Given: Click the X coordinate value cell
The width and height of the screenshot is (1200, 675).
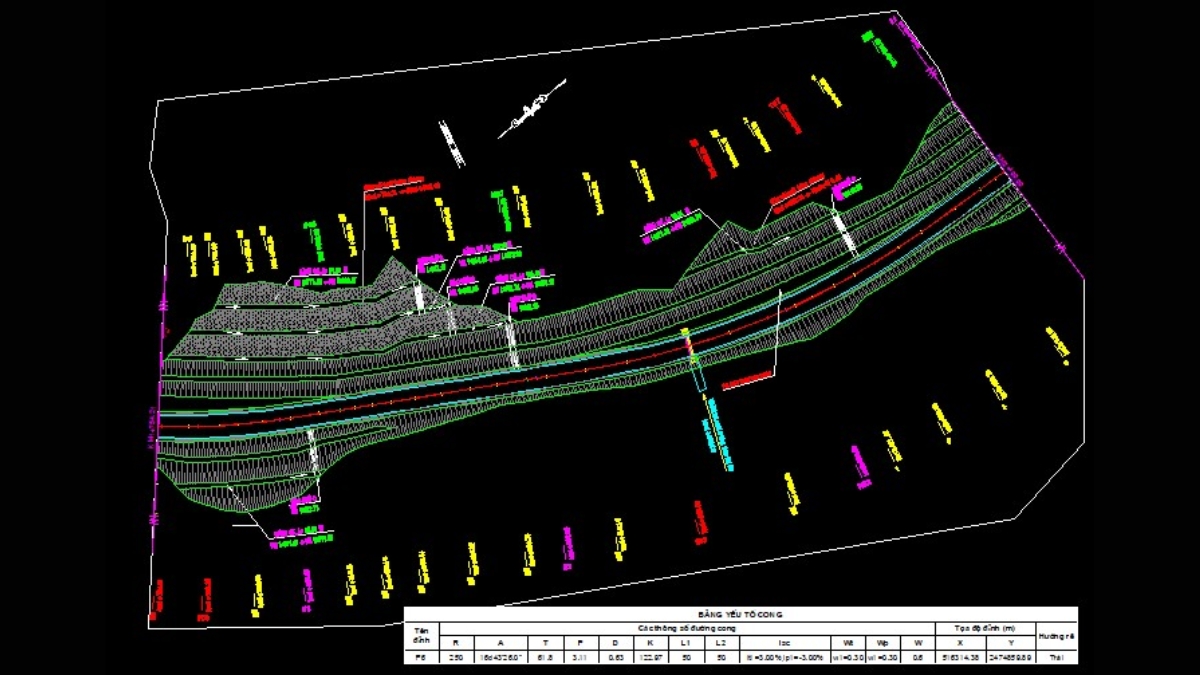Looking at the screenshot, I should coord(962,657).
